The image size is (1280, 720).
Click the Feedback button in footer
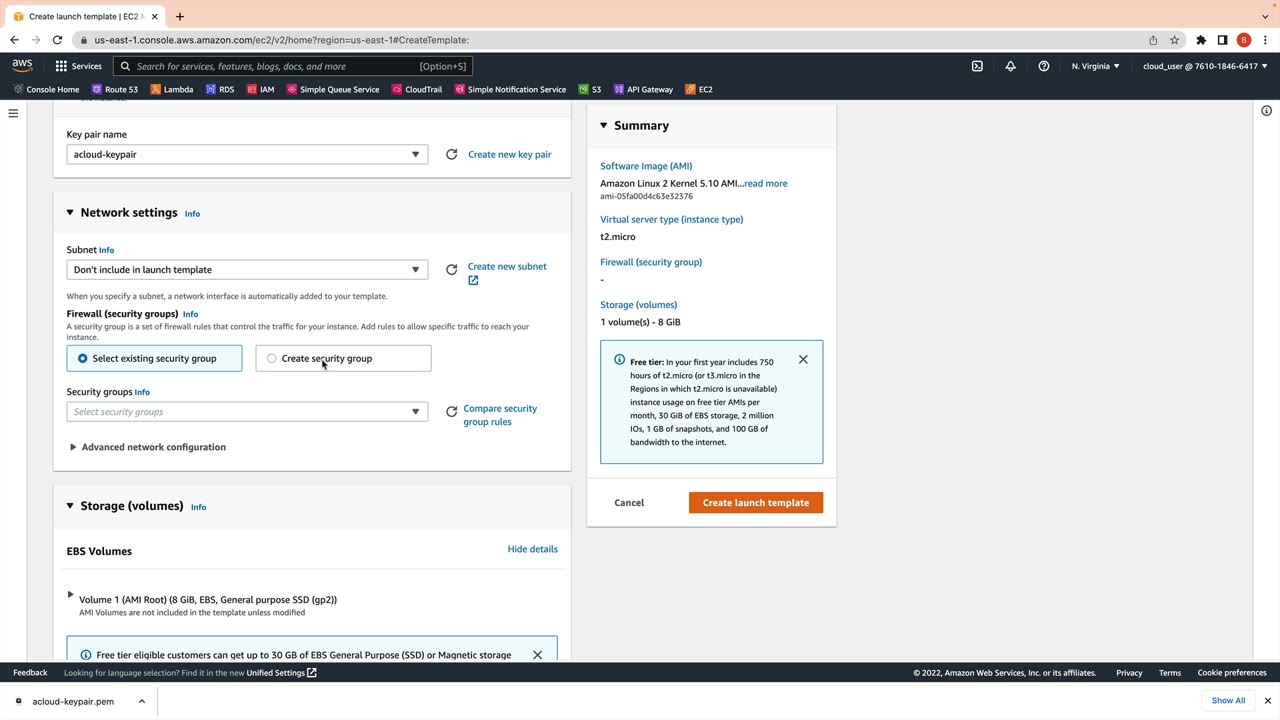click(30, 673)
